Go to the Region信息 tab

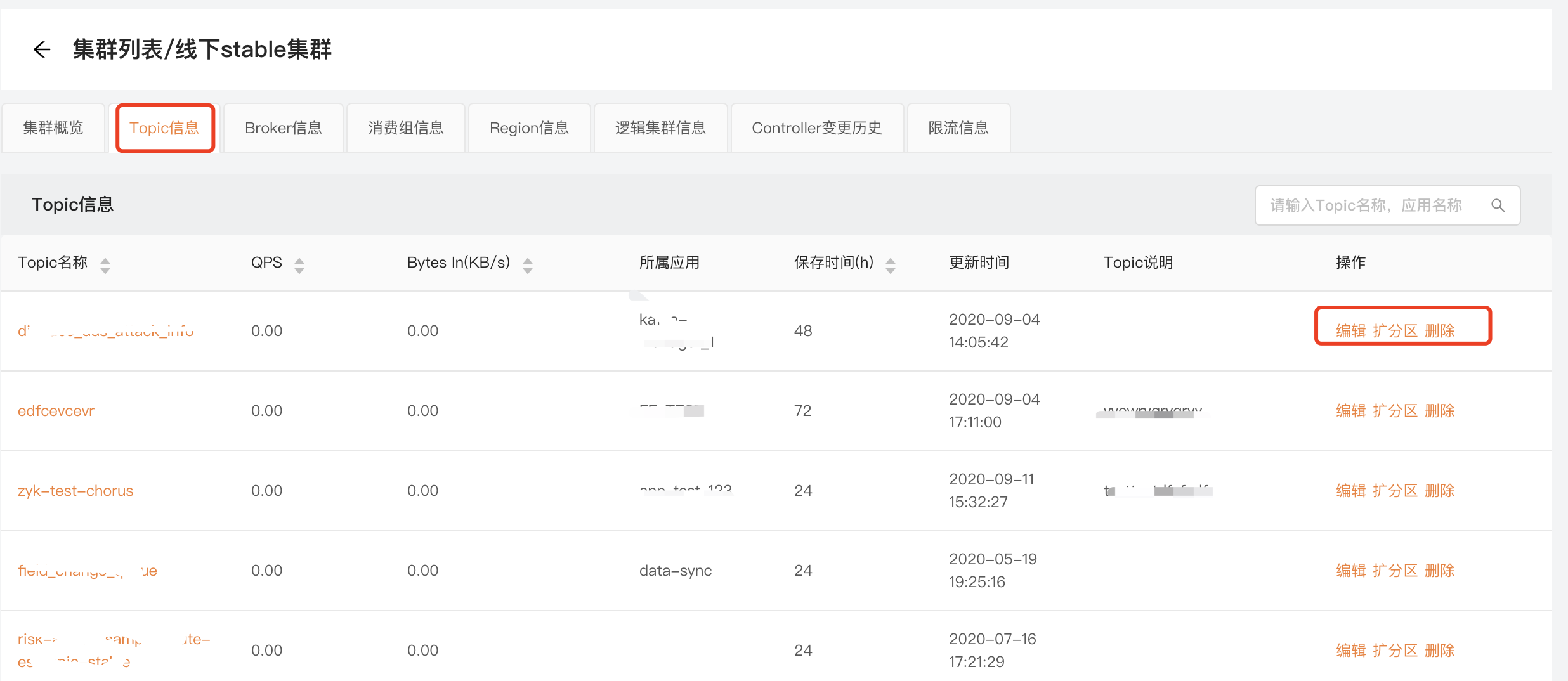(529, 128)
